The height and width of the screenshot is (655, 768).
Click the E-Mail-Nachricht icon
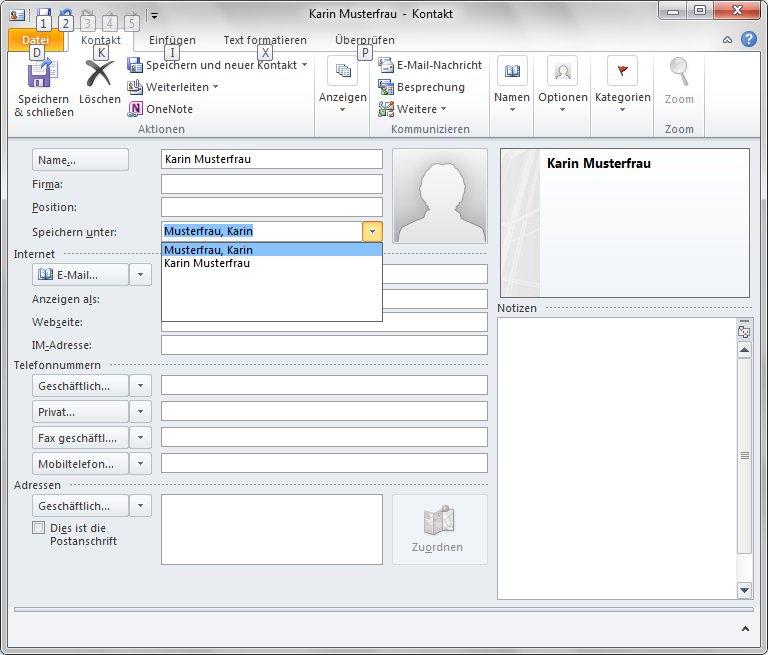click(x=386, y=65)
